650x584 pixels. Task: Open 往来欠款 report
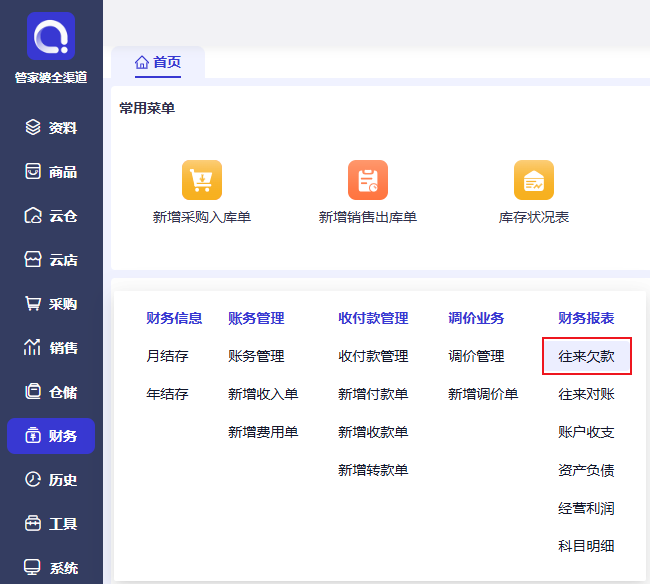[586, 356]
